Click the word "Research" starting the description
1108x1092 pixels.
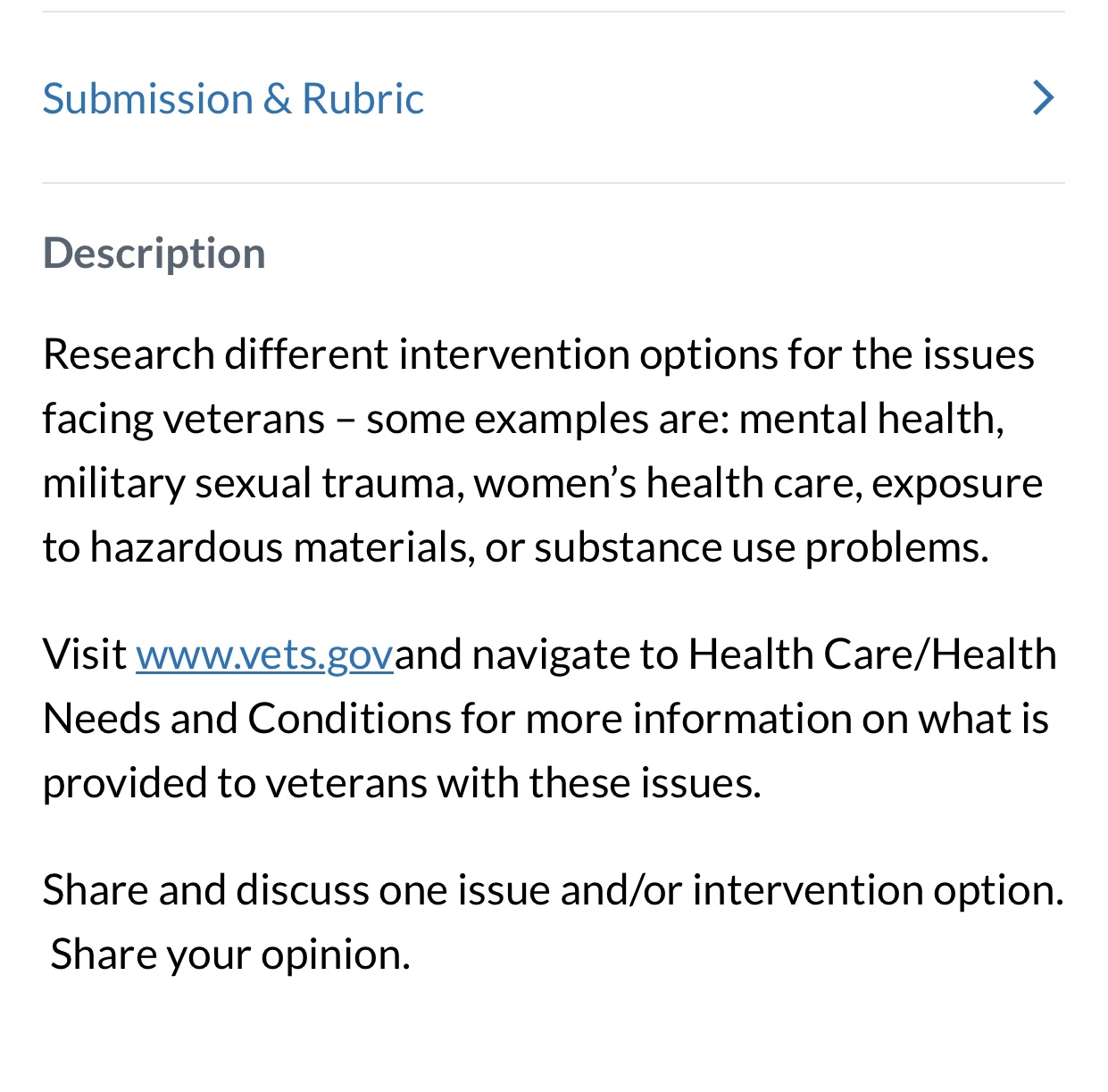[x=128, y=354]
